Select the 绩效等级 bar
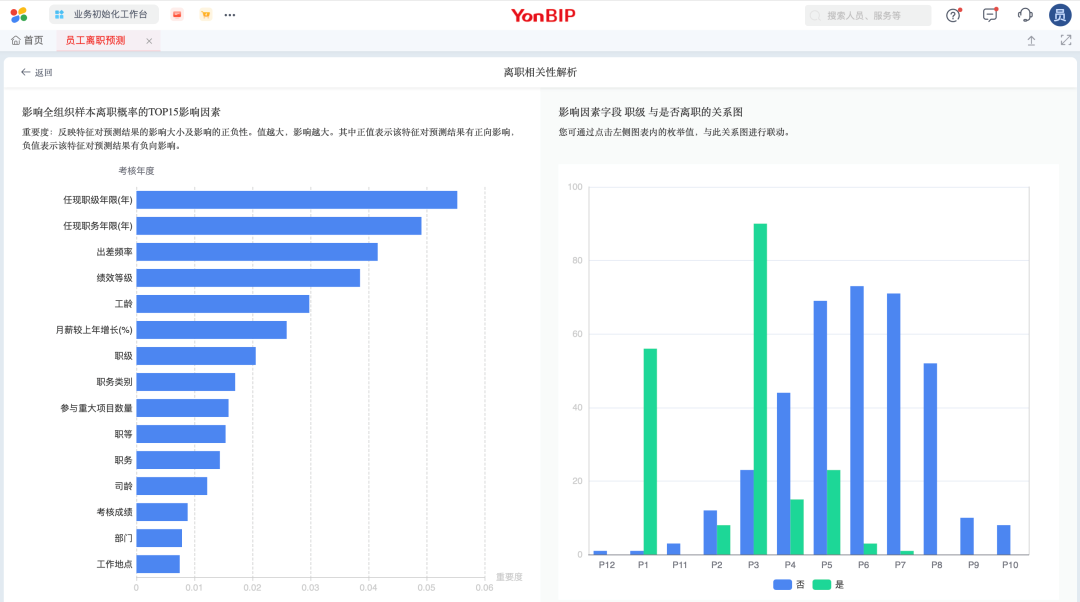Screen dimensions: 1080x602 pyautogui.click(x=248, y=278)
